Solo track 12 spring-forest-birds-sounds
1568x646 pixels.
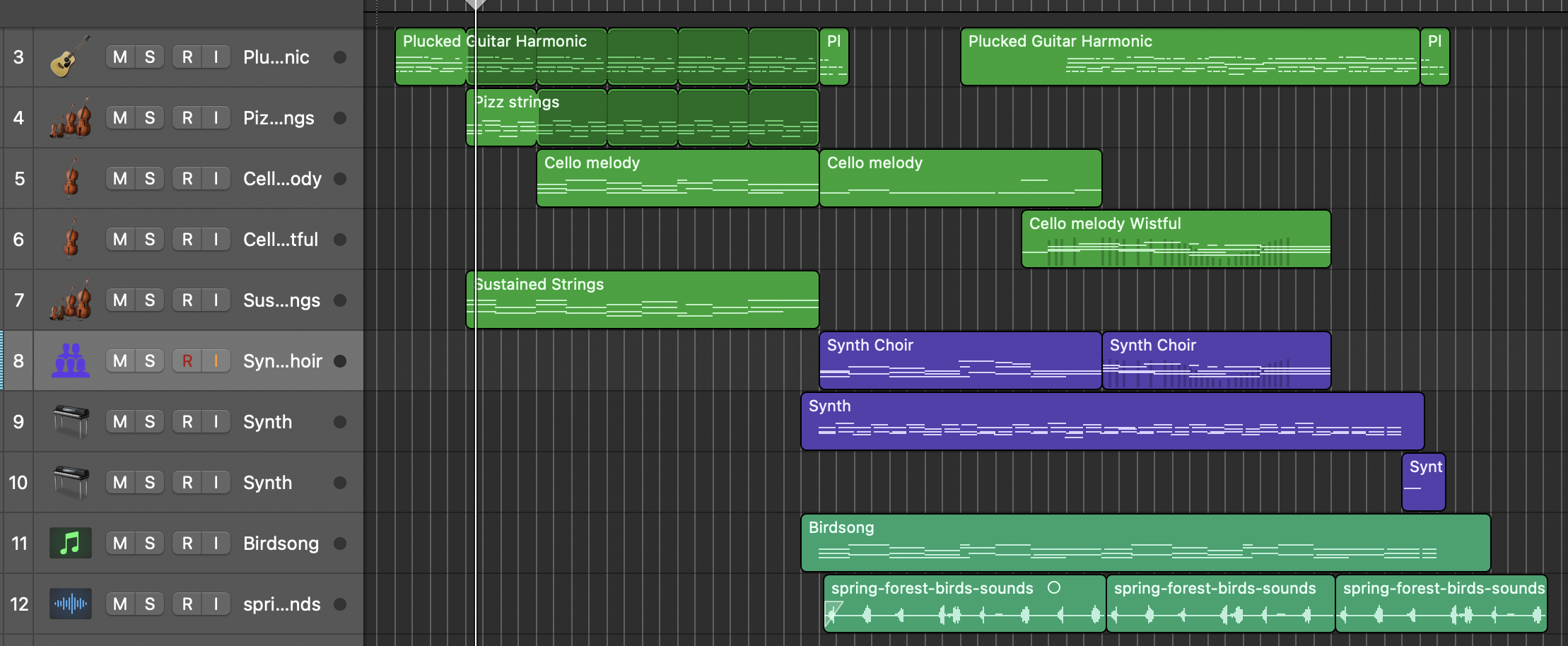click(x=150, y=604)
